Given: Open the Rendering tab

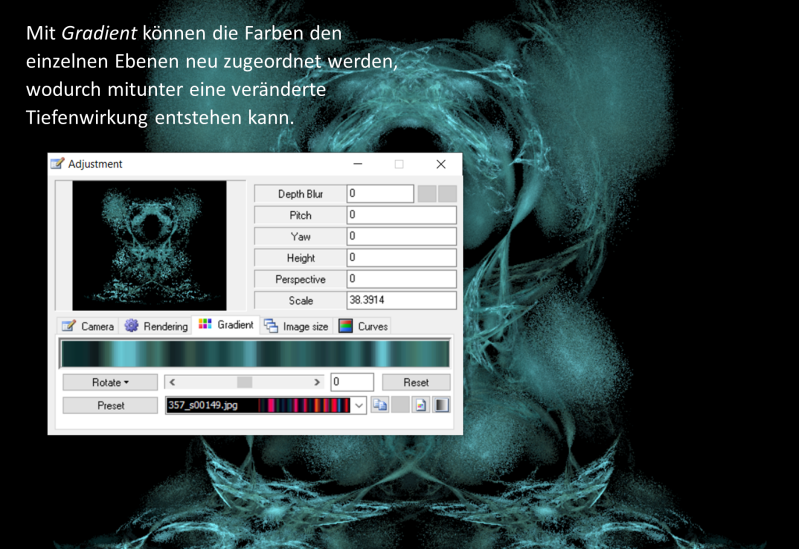Looking at the screenshot, I should [x=156, y=326].
